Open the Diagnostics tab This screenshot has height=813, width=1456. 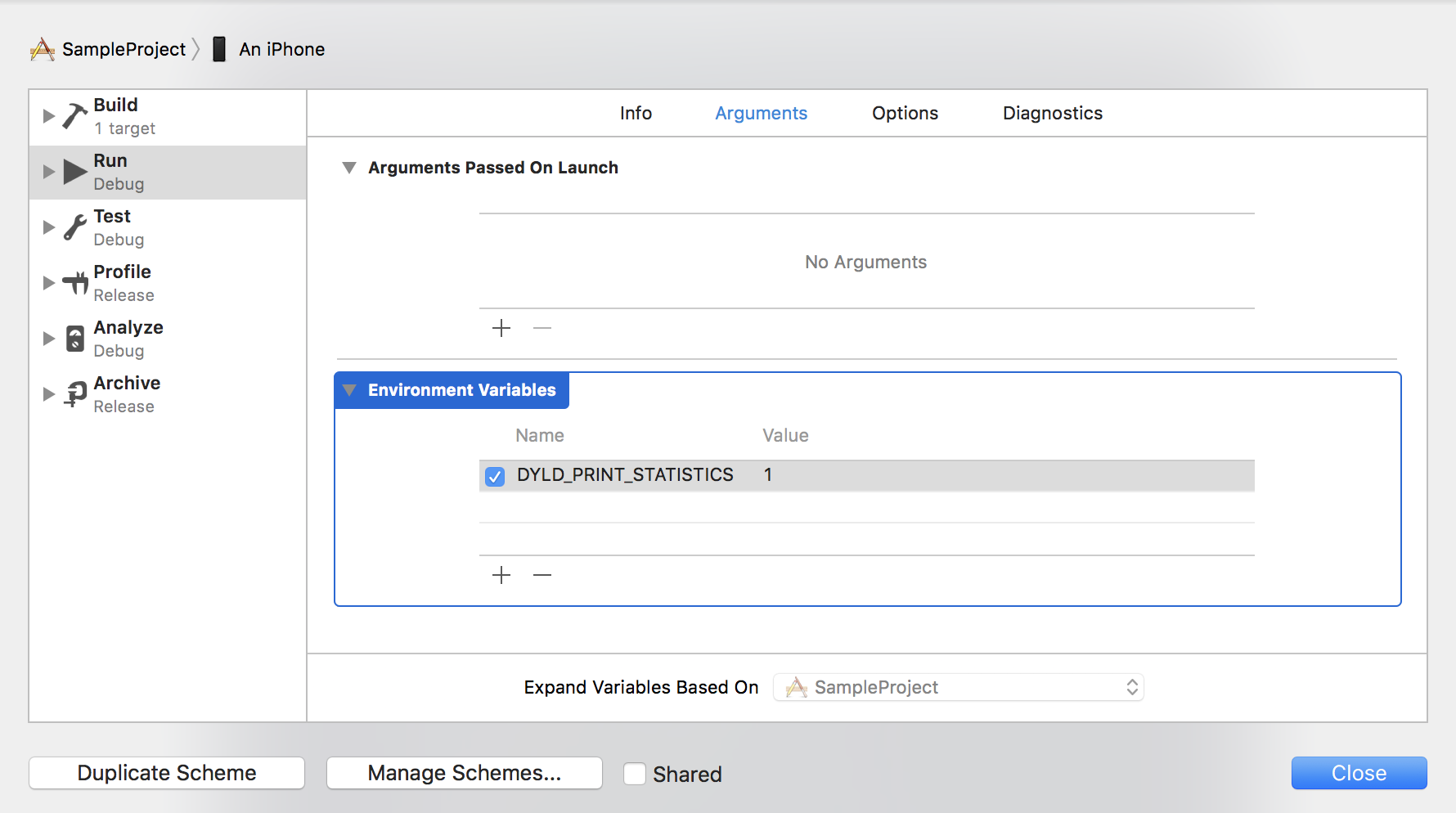click(x=1052, y=113)
